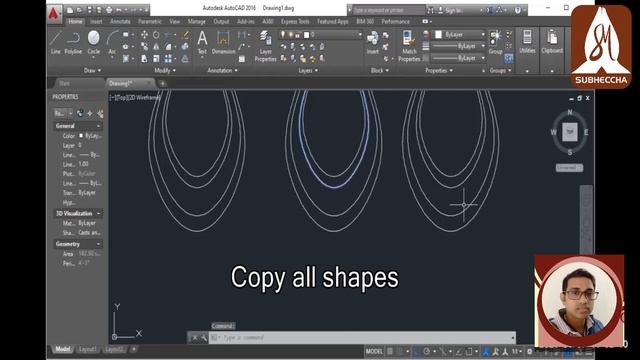Expand the Properties panel dropdown
This screenshot has height=360, width=640.
pyautogui.click(x=439, y=71)
